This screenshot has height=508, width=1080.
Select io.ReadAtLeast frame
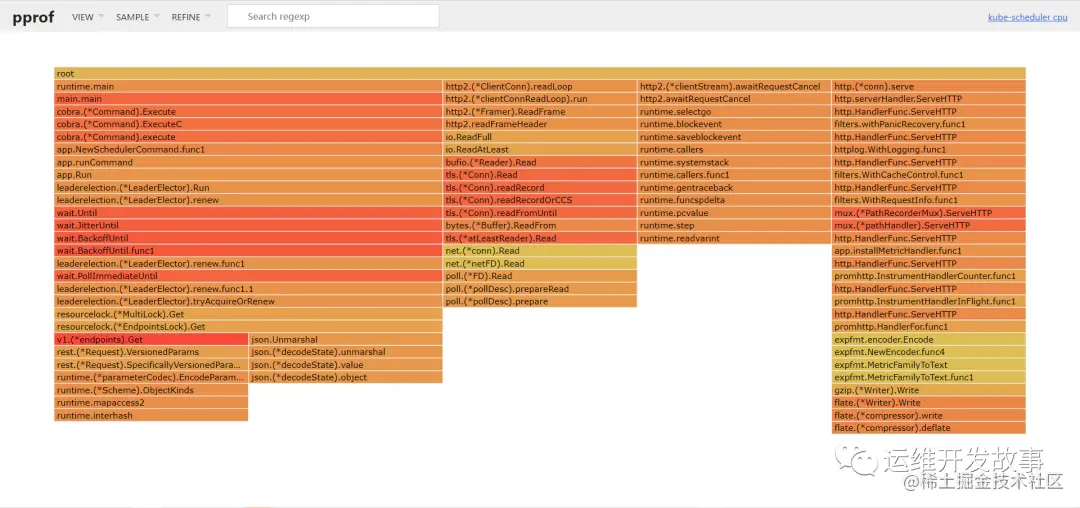pos(540,149)
